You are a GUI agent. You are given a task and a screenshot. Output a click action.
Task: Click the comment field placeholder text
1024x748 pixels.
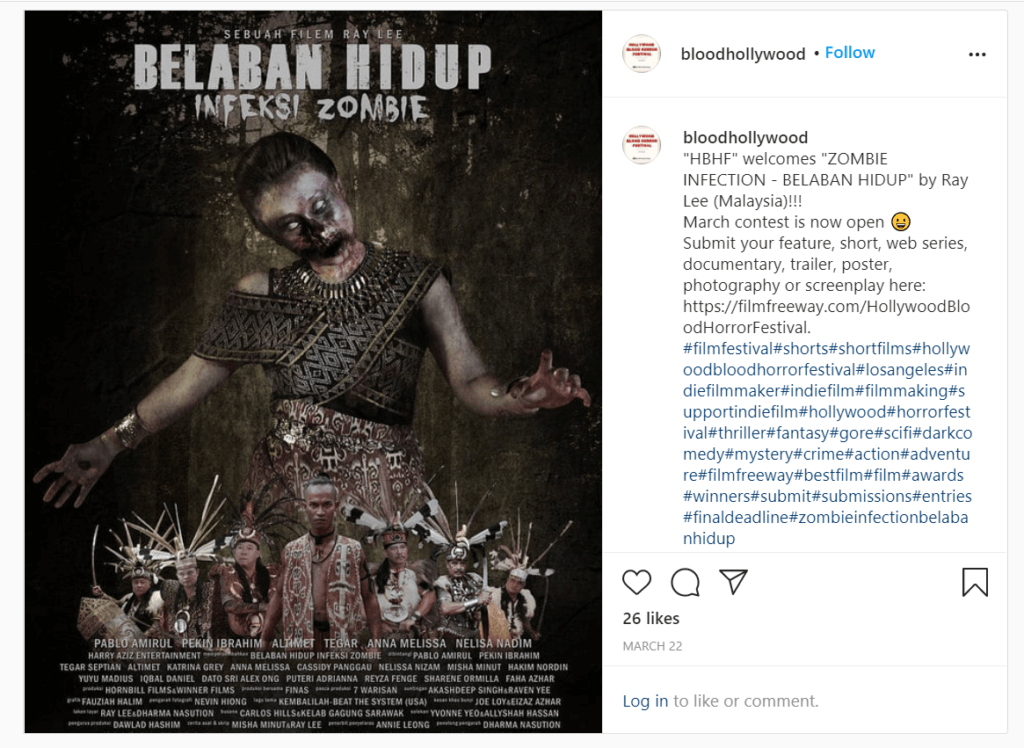(746, 701)
